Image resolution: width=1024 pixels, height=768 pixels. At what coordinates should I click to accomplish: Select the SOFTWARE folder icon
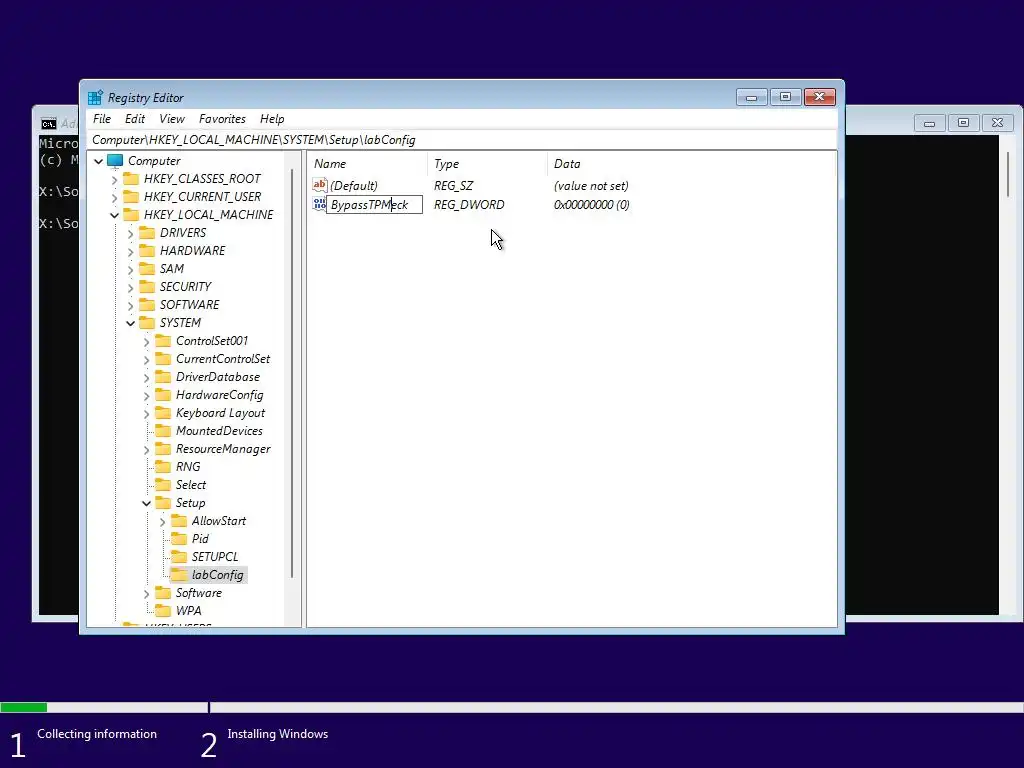tap(148, 304)
